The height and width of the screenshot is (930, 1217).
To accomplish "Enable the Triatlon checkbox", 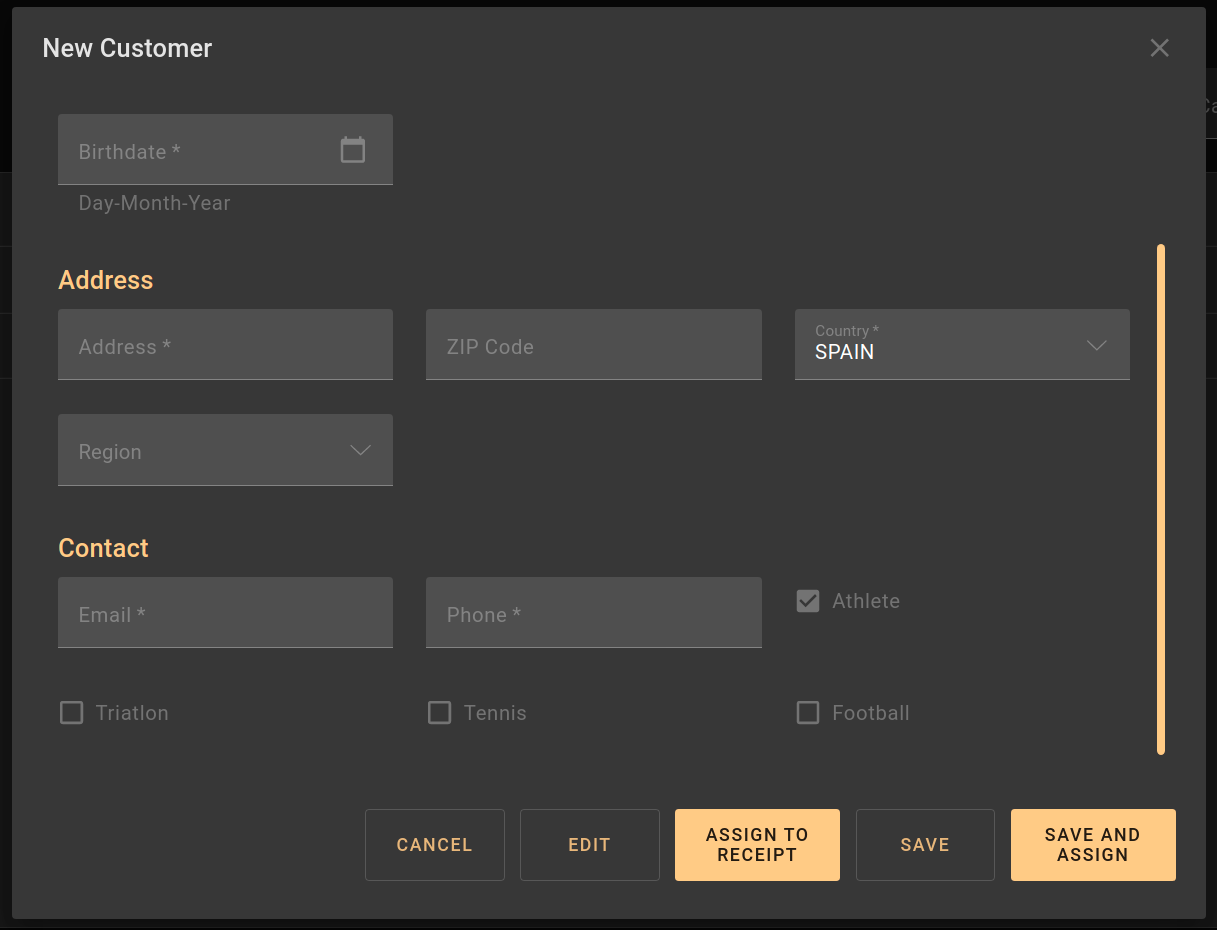I will click(72, 713).
